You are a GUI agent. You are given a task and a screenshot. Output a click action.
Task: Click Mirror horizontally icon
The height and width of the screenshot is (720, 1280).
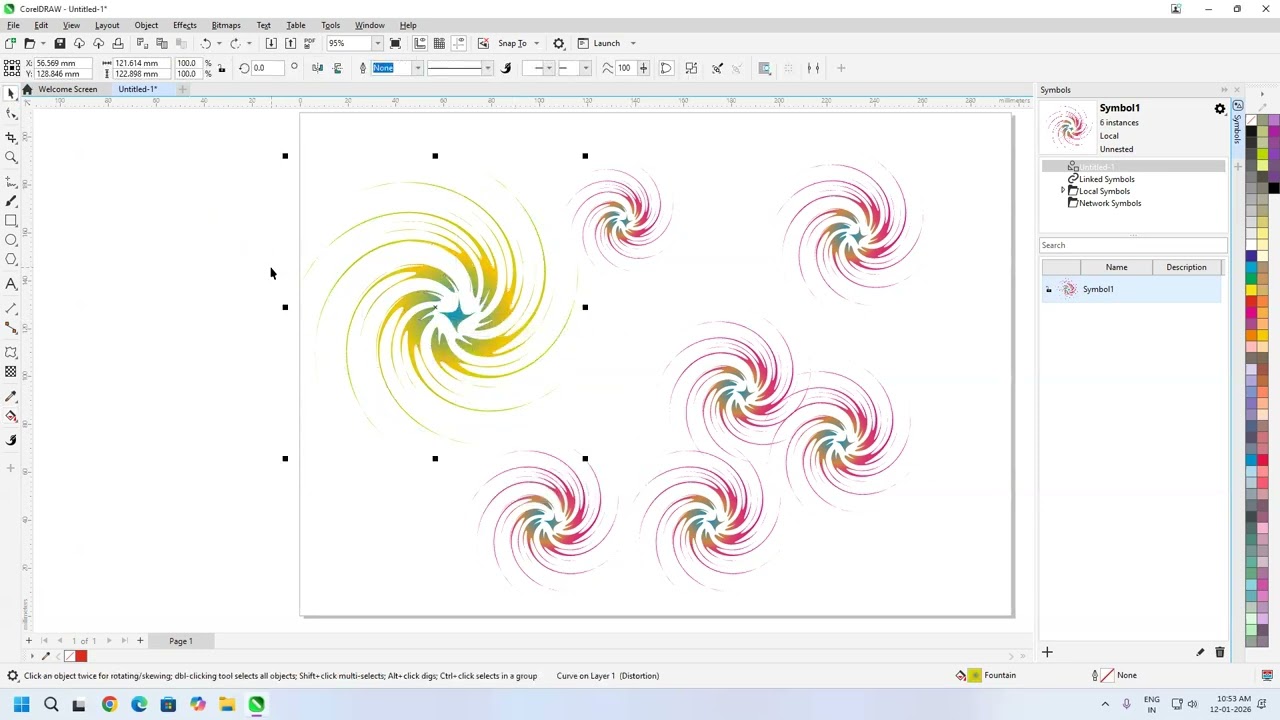coord(317,68)
